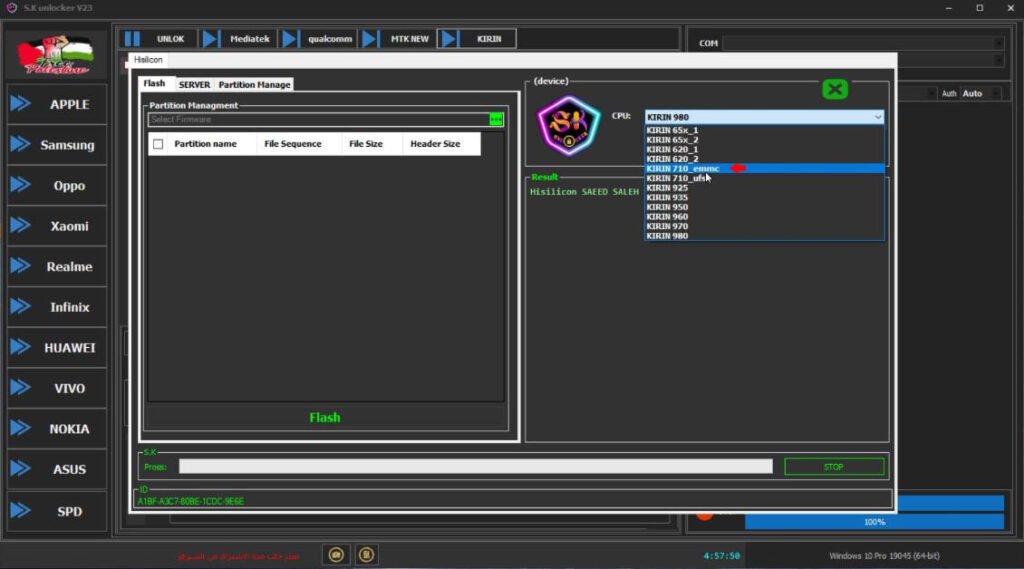Click the File Sequence column header

pyautogui.click(x=293, y=144)
